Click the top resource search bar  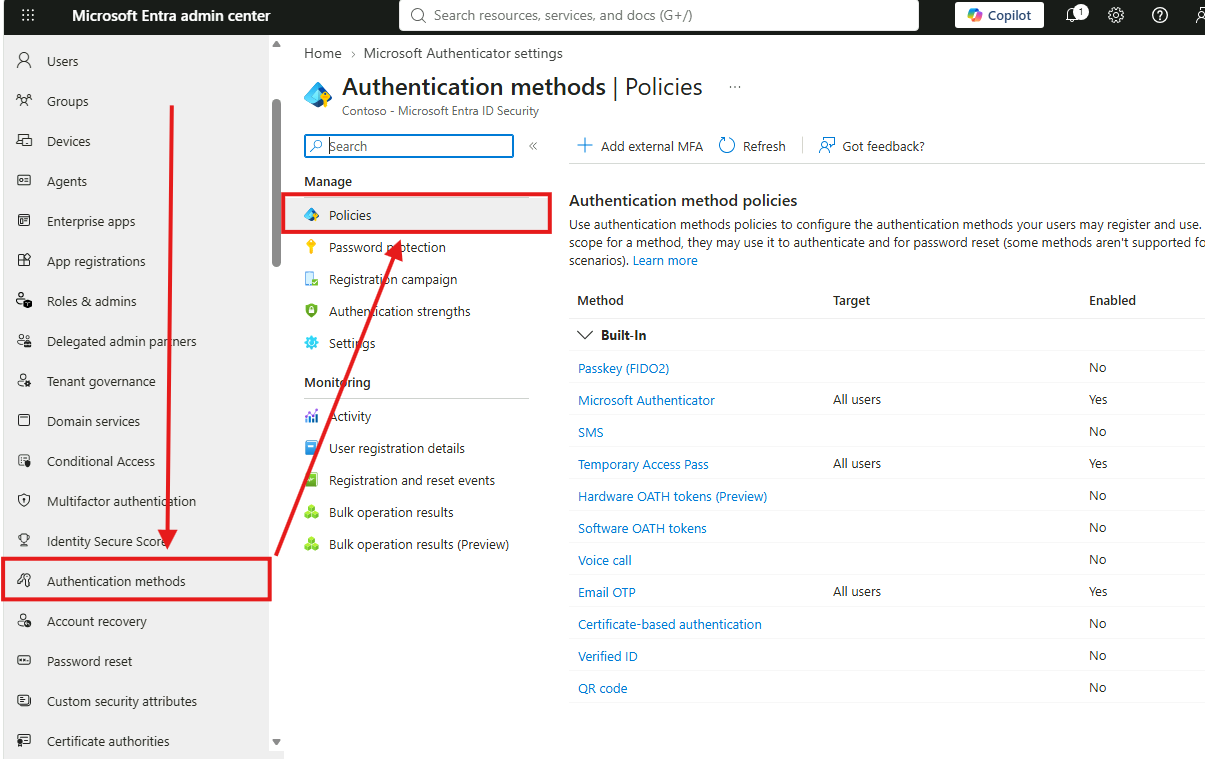click(x=658, y=15)
